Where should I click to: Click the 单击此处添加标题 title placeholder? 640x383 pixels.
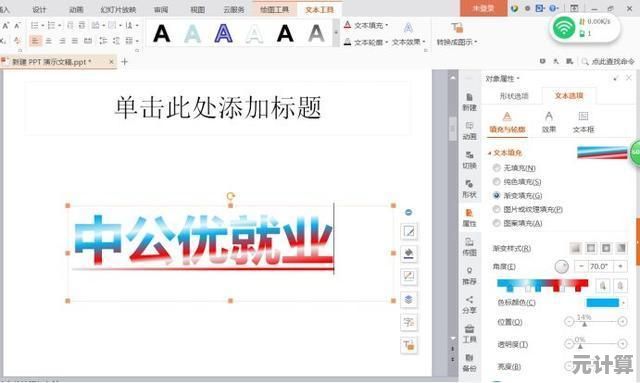click(218, 108)
